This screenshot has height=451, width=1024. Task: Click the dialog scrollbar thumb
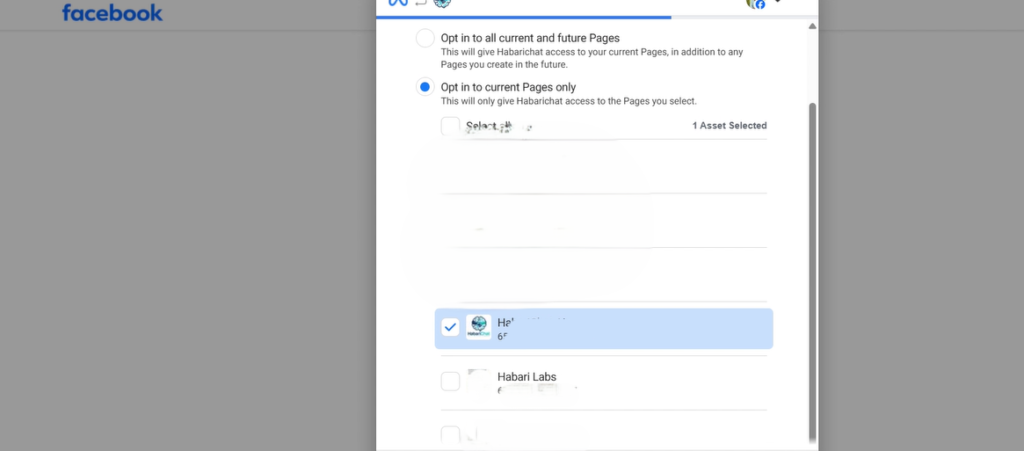tap(812, 270)
